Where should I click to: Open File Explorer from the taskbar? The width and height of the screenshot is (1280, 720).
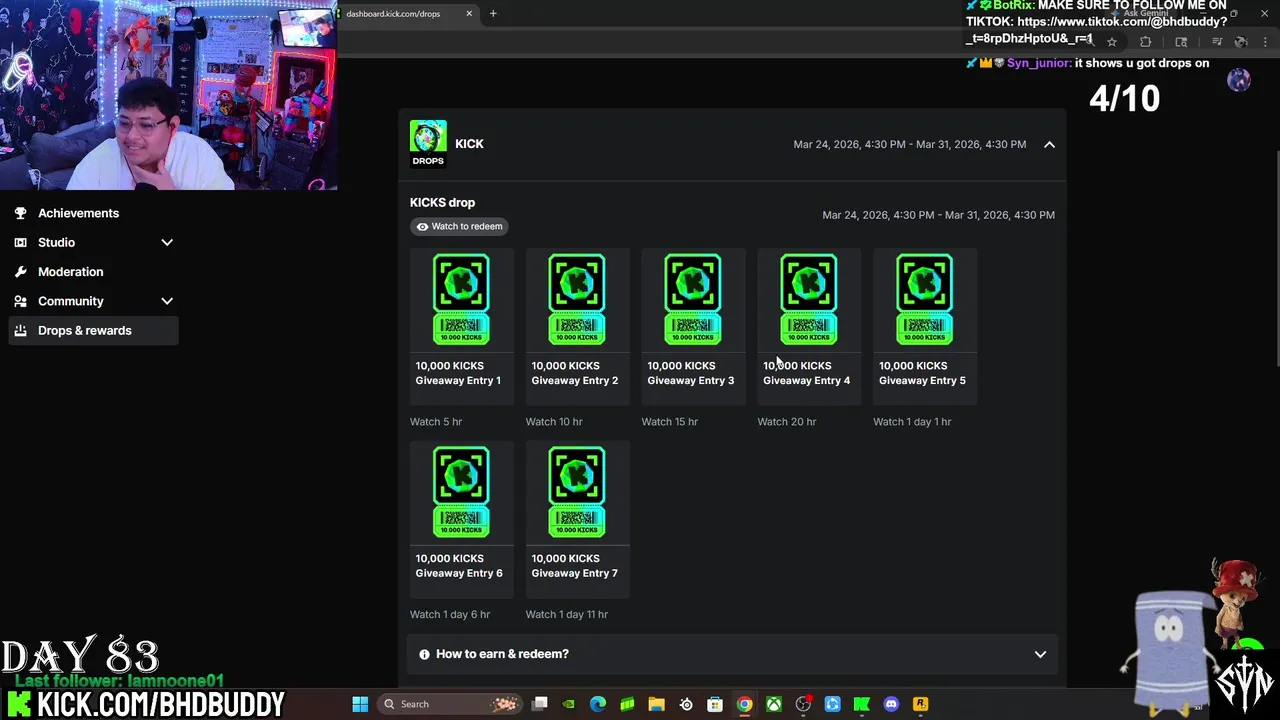(656, 704)
